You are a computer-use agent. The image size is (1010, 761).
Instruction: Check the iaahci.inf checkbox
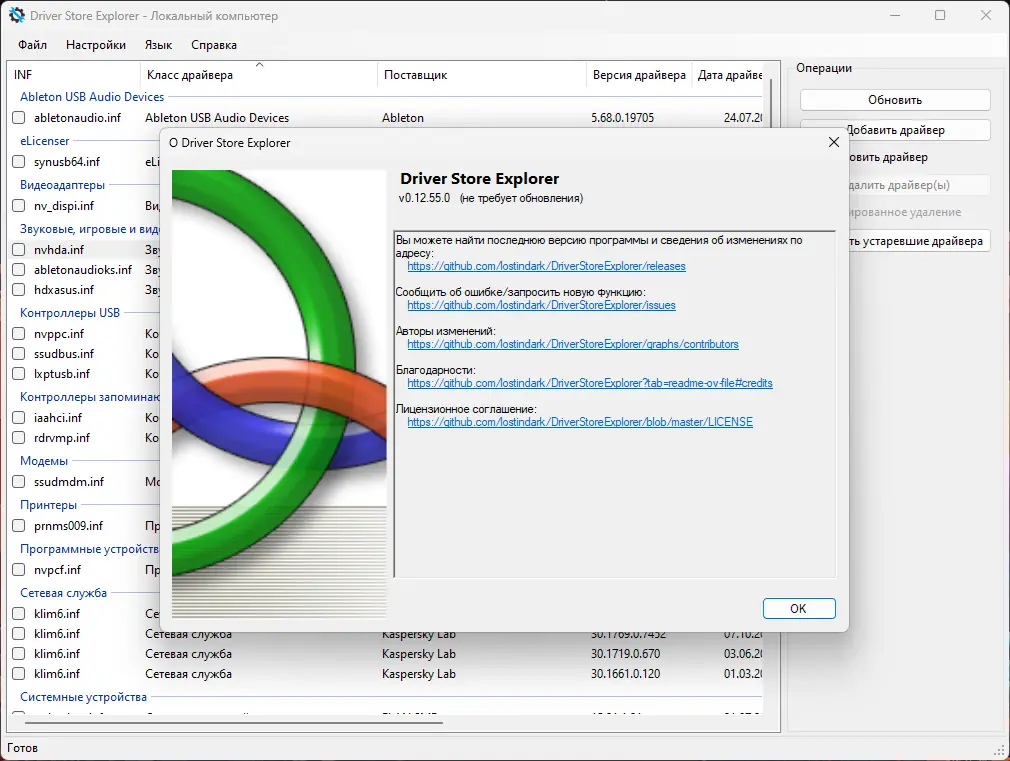[x=19, y=418]
